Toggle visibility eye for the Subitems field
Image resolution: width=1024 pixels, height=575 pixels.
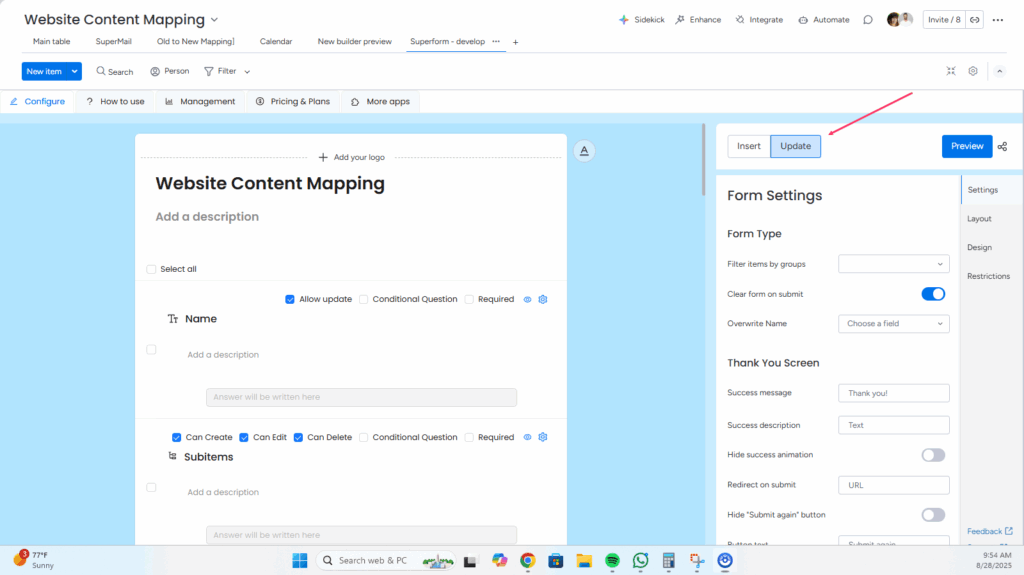(528, 437)
